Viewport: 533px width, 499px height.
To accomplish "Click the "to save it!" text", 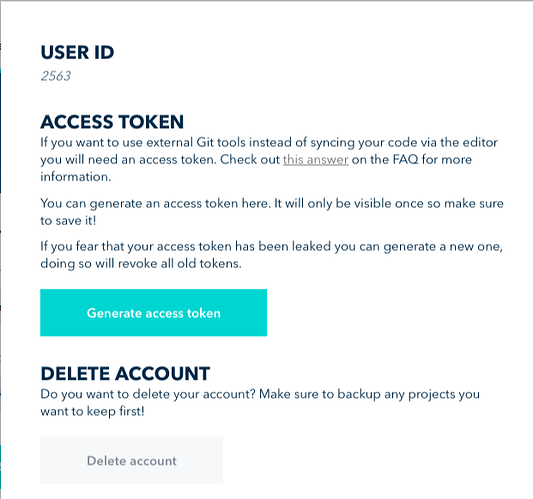I will tap(68, 221).
